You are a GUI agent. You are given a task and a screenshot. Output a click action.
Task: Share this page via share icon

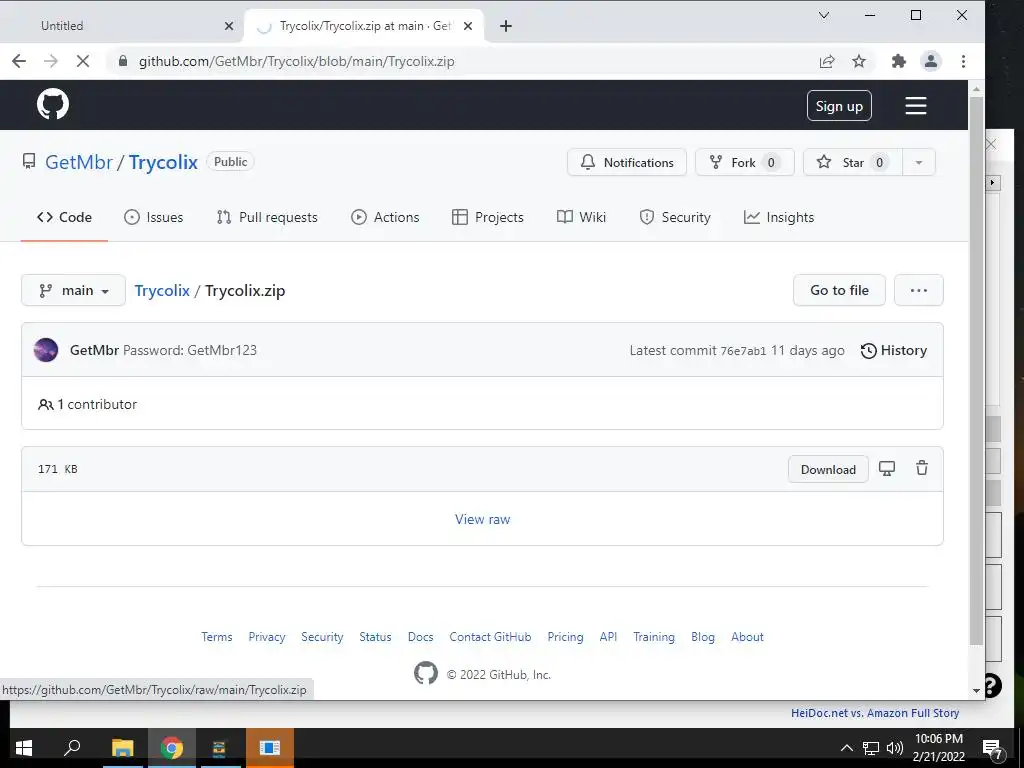tap(827, 61)
